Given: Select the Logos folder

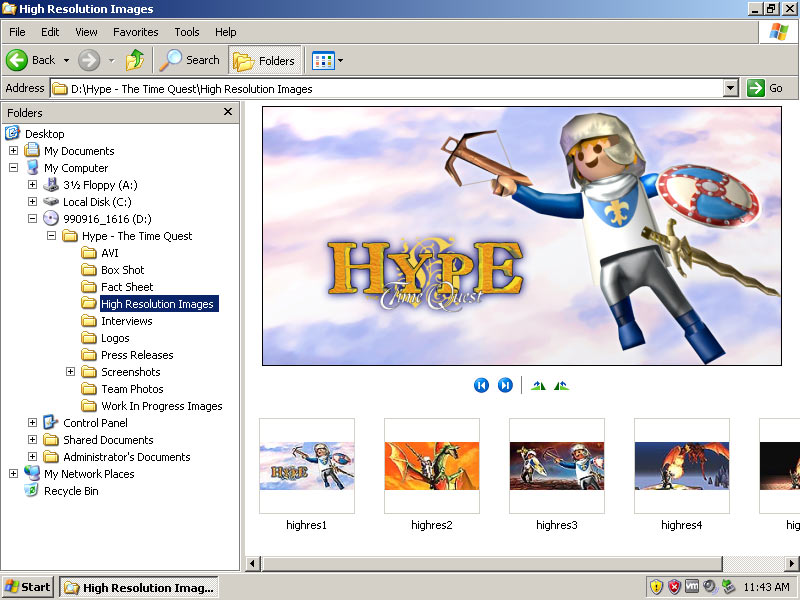Looking at the screenshot, I should (x=115, y=338).
